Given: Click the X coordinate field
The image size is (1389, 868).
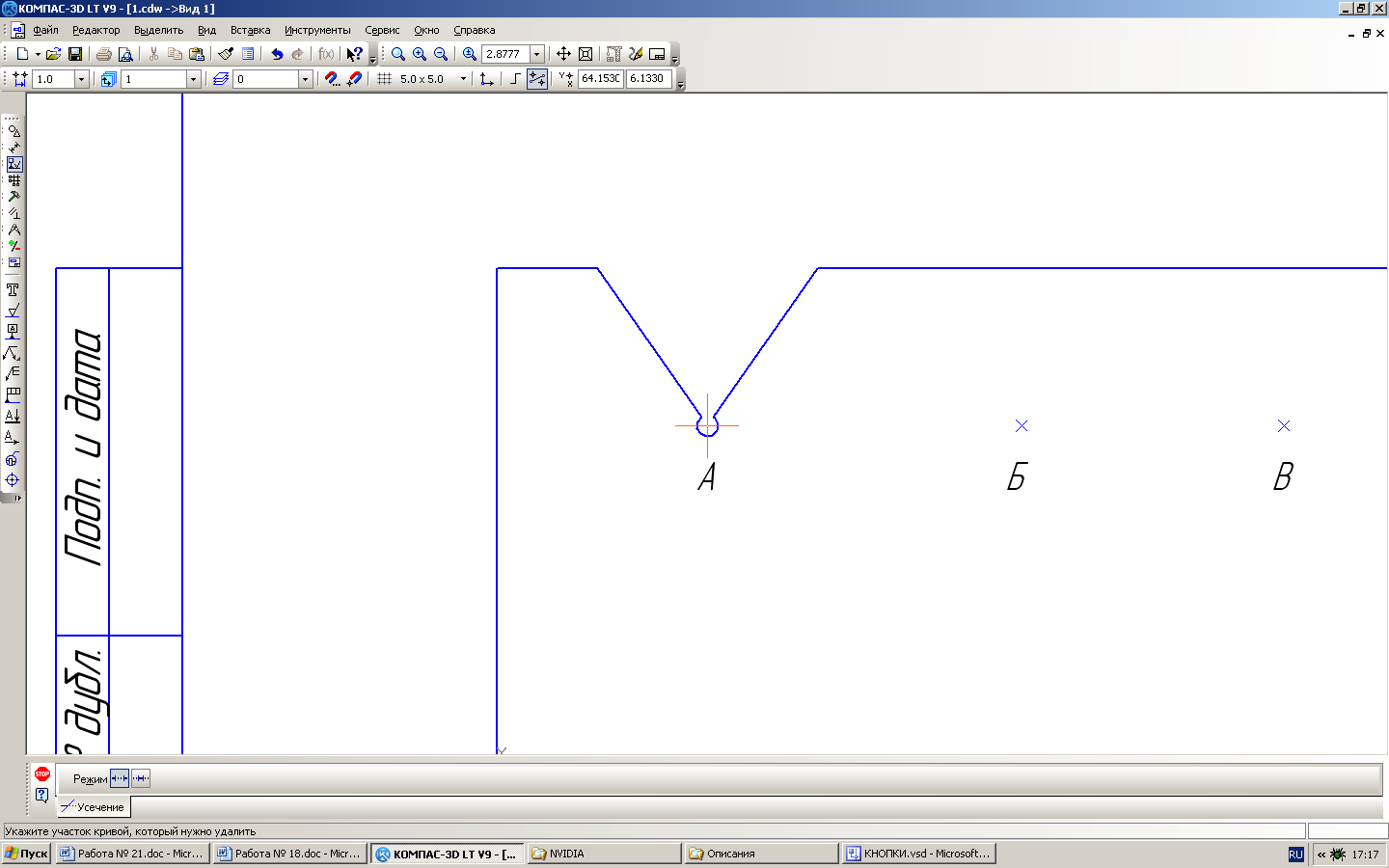Looking at the screenshot, I should (600, 79).
